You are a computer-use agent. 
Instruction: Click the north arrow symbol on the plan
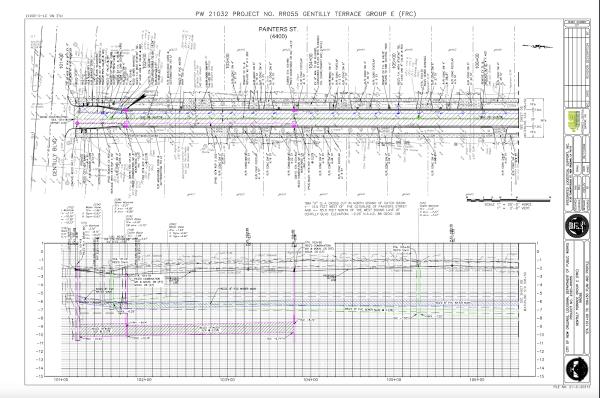[538, 46]
